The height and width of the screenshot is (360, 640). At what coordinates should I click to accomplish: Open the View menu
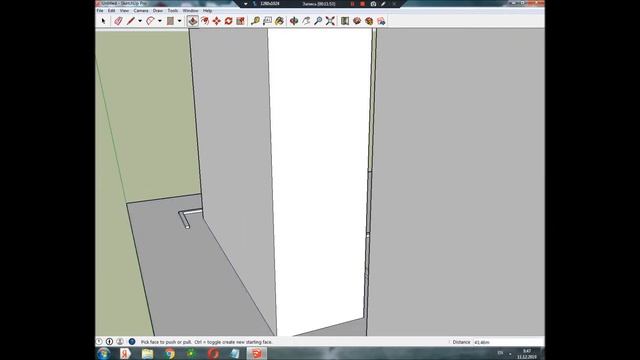click(124, 11)
